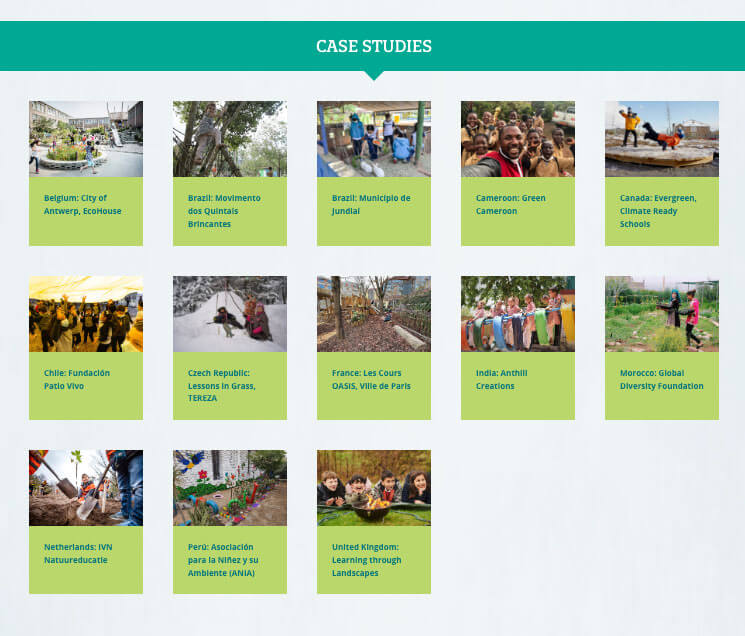
Task: Open the Belgium: City of Antwerp, EcoHouse link
Action: 82,204
